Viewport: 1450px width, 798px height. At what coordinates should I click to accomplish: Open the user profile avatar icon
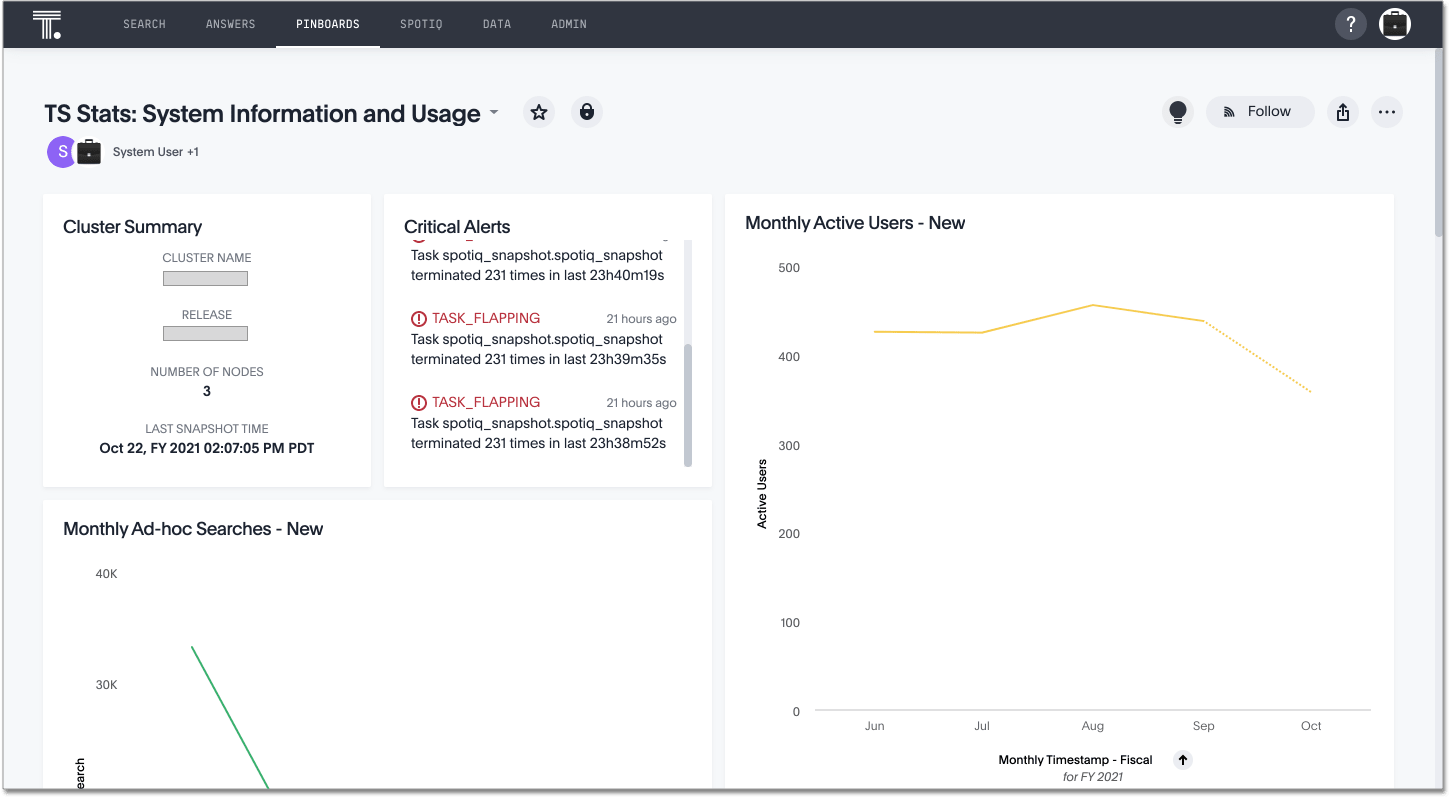[x=1394, y=24]
